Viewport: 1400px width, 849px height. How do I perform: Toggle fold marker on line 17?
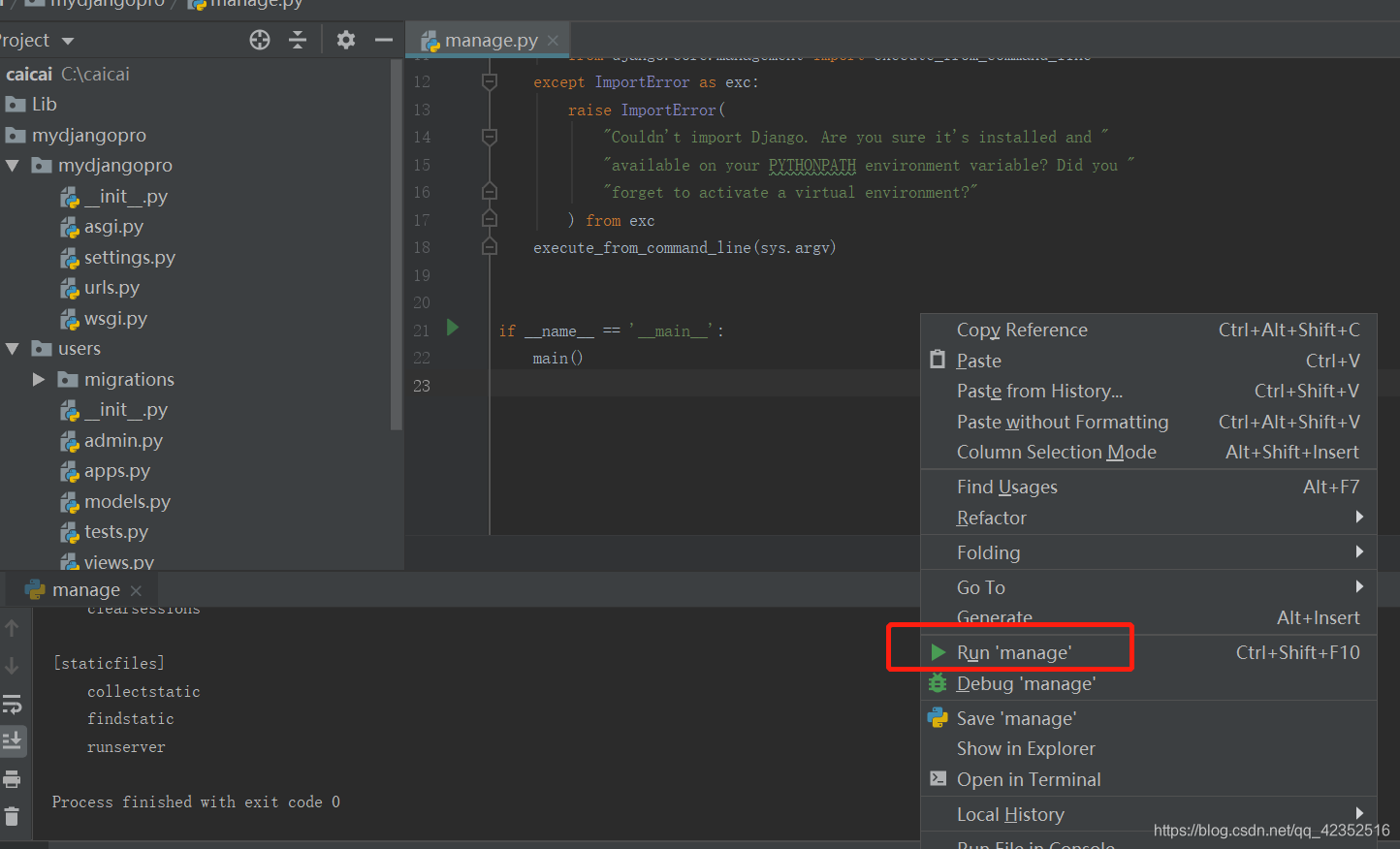coord(490,219)
